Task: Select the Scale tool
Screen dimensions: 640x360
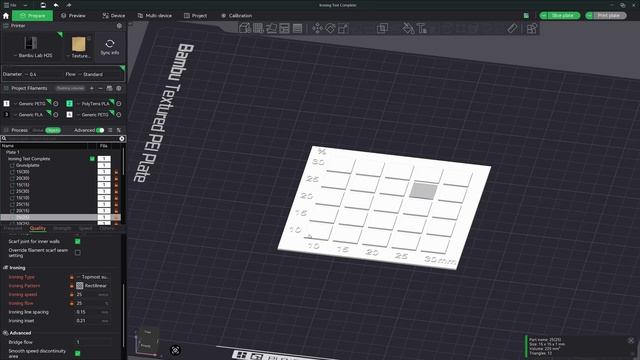Action: pyautogui.click(x=343, y=28)
